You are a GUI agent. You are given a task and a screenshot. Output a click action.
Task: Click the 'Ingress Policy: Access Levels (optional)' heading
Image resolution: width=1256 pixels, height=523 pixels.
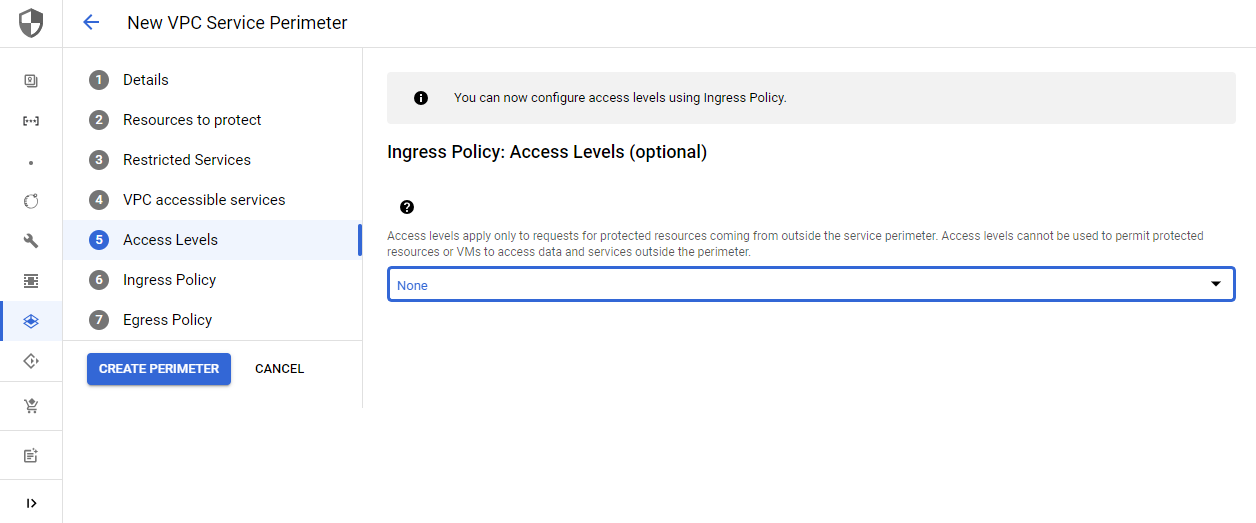click(547, 152)
